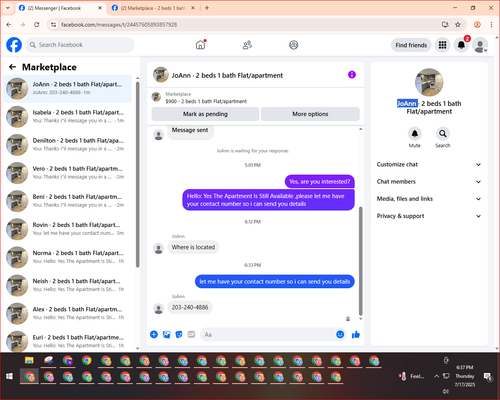This screenshot has height=400, width=500.
Task: Open a new browser tab
Action: 207,8
